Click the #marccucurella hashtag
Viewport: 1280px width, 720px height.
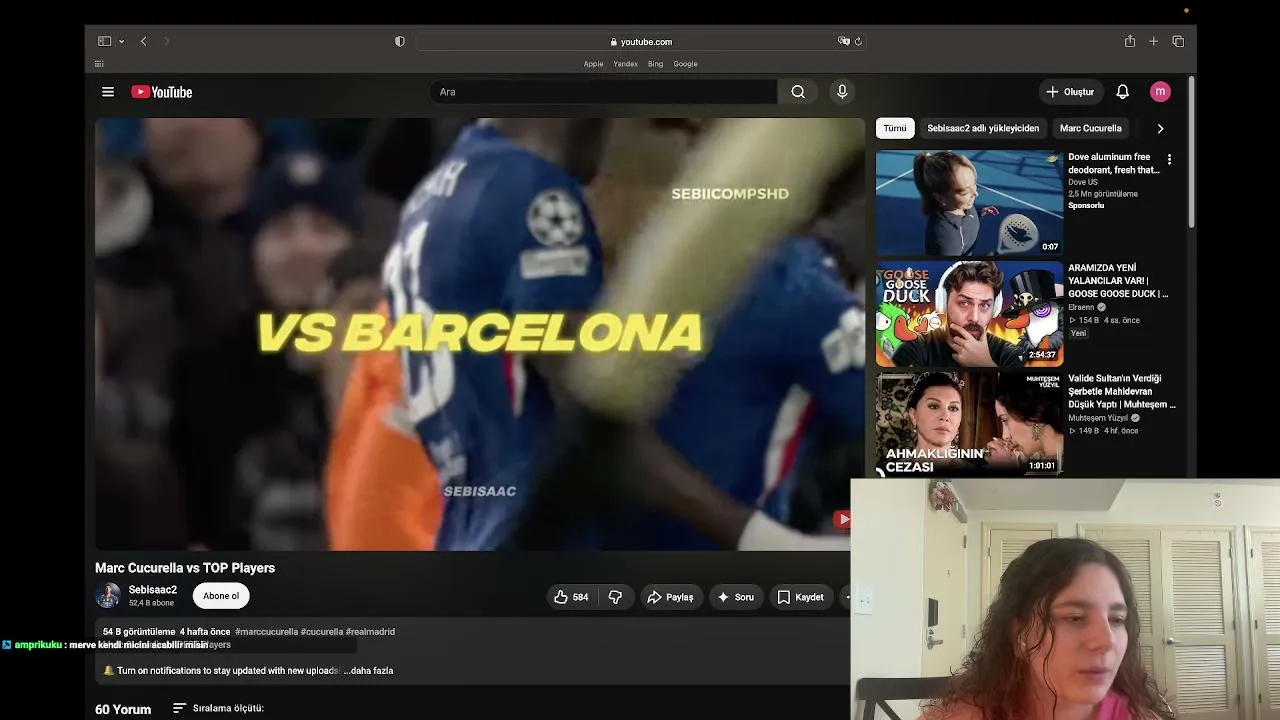(266, 632)
